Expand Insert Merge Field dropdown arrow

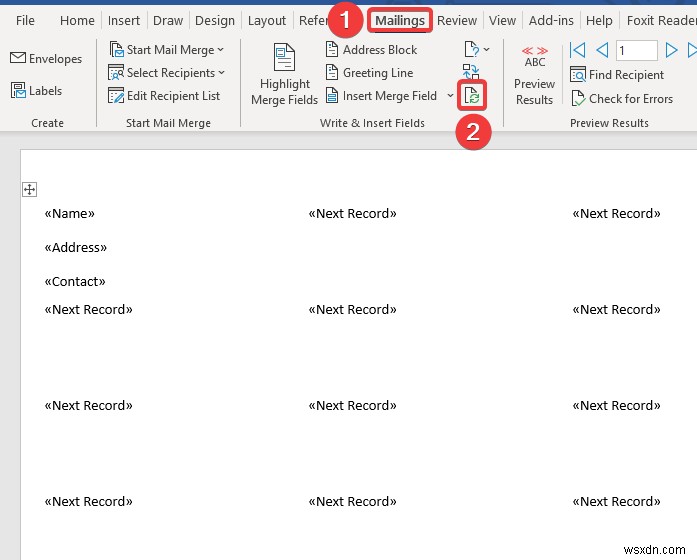[x=450, y=96]
